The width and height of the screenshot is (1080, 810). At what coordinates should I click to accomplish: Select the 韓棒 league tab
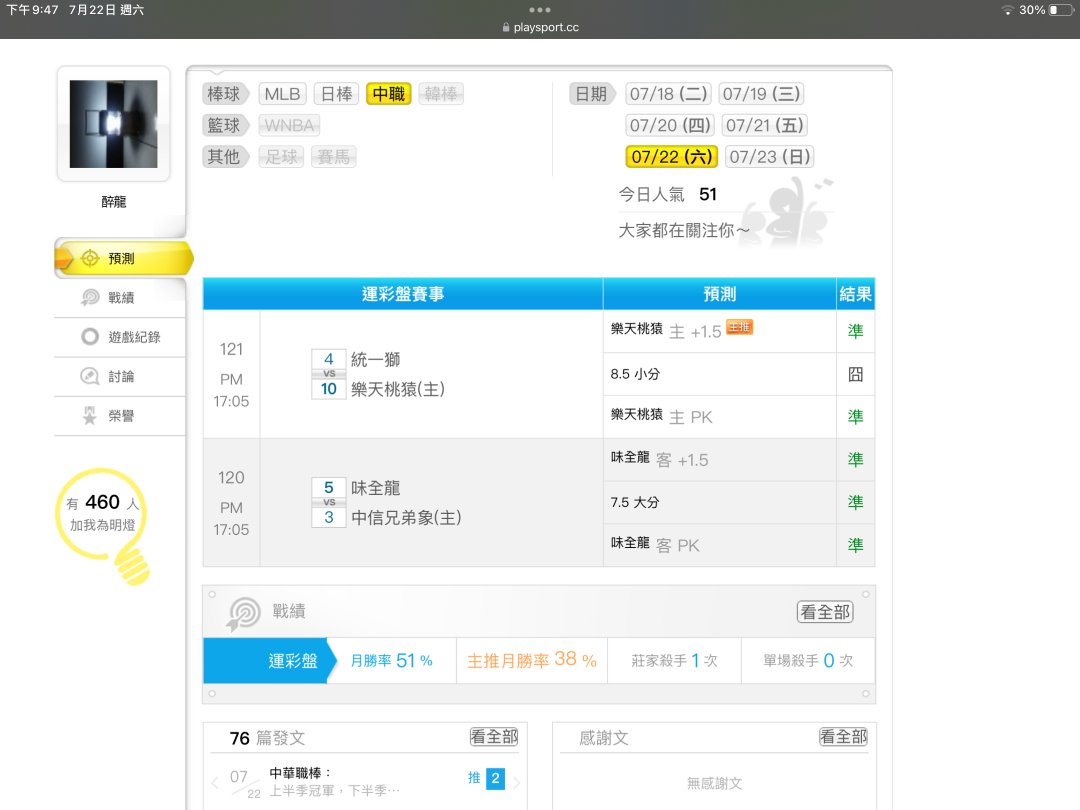pos(441,94)
